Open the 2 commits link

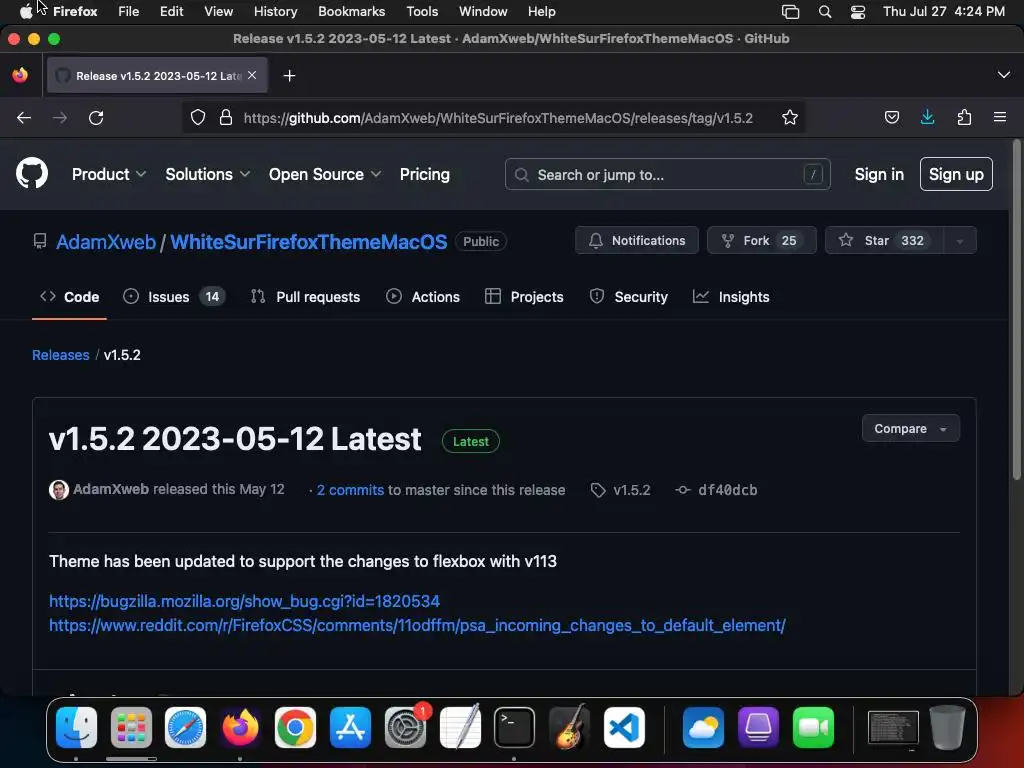point(350,490)
